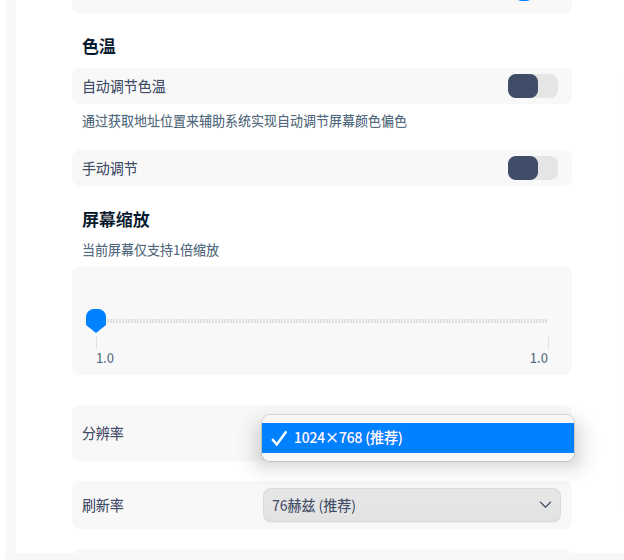Click the chevron arrow on the 刷新率 combo box
Image resolution: width=624 pixels, height=560 pixels.
coord(545,505)
